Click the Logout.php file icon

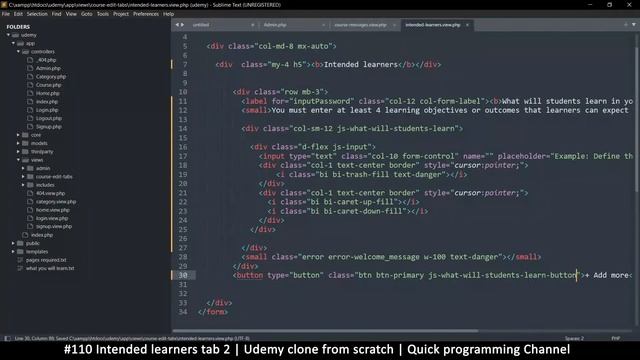pos(30,118)
